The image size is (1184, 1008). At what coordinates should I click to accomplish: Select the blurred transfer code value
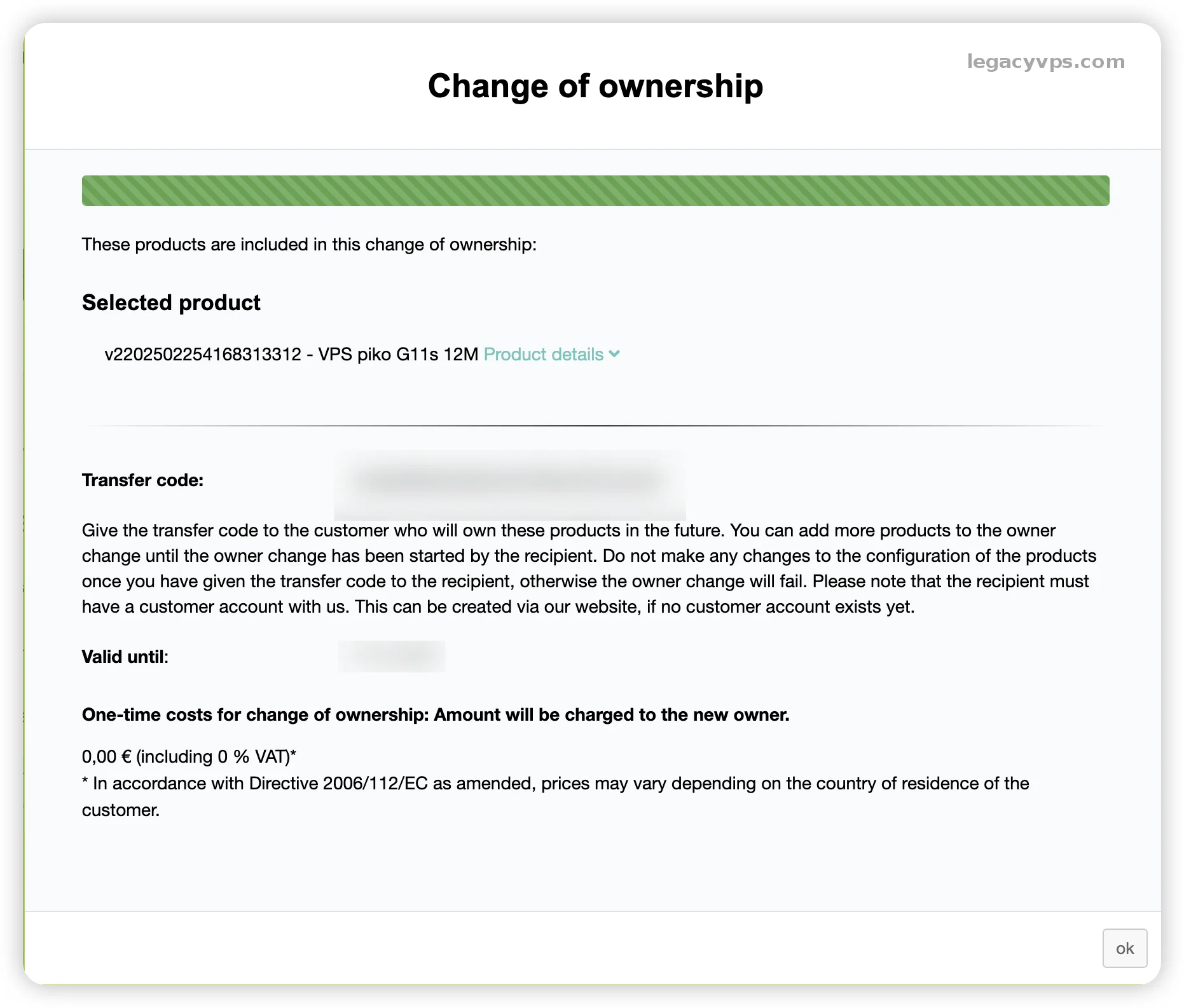click(509, 480)
